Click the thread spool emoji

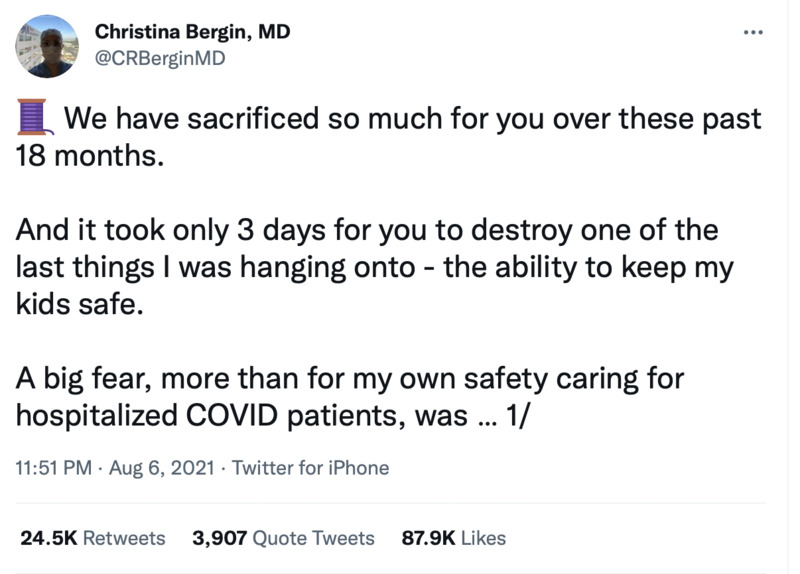tap(35, 120)
